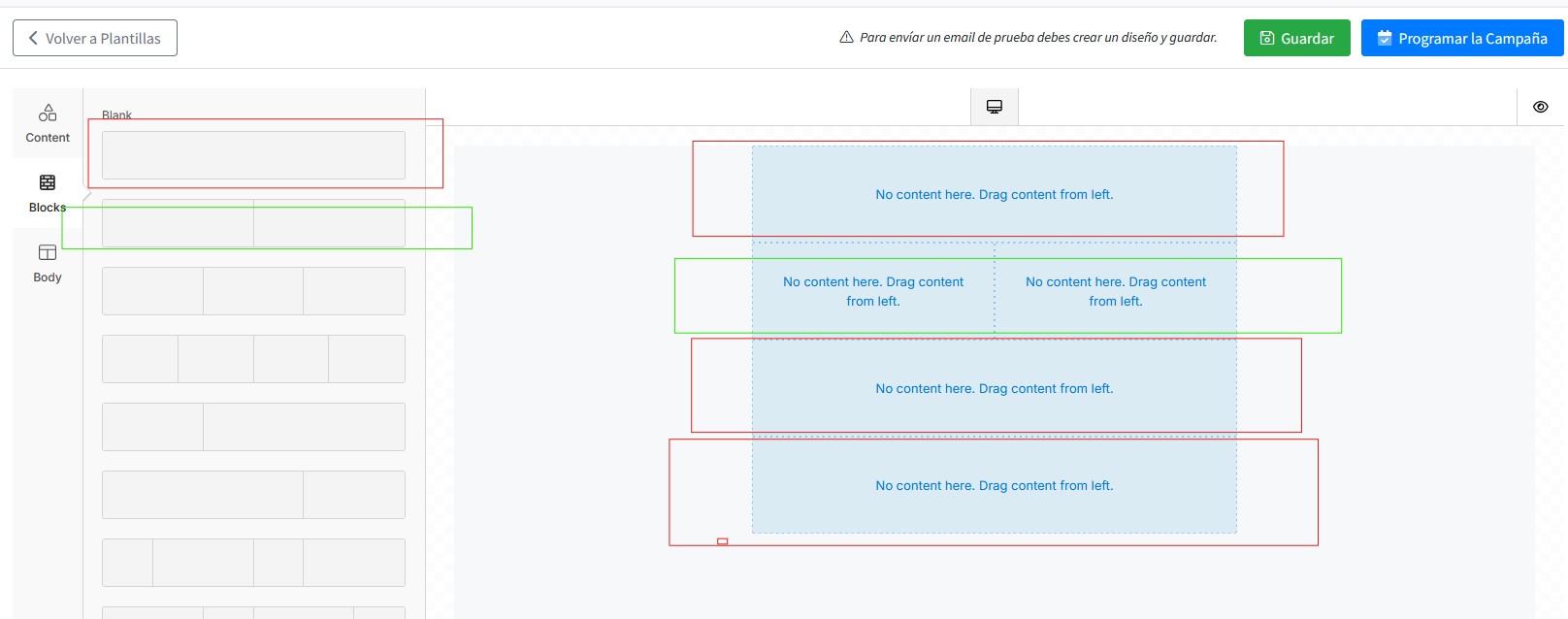Pick the narrow-left wide-right two-column block
Screen dimensions: 1568x619
253,427
